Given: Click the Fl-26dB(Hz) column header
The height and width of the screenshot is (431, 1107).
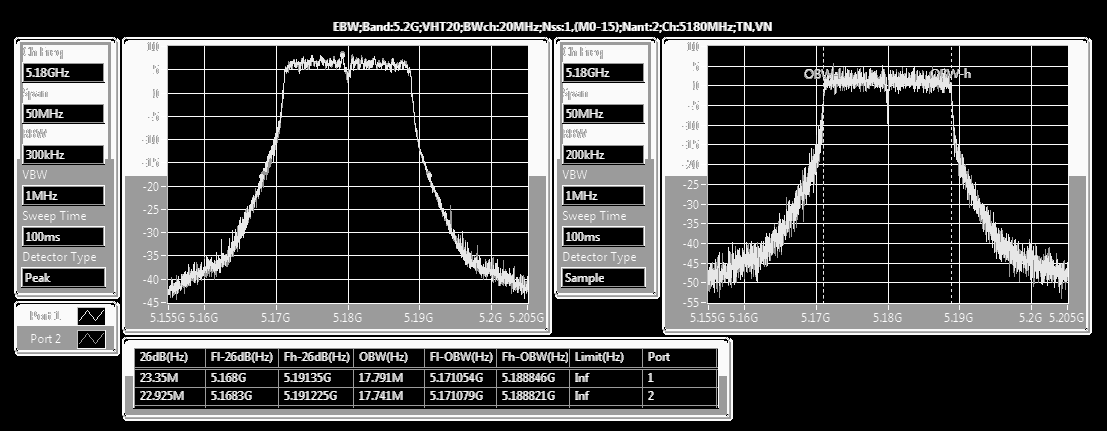Looking at the screenshot, I should [241, 358].
